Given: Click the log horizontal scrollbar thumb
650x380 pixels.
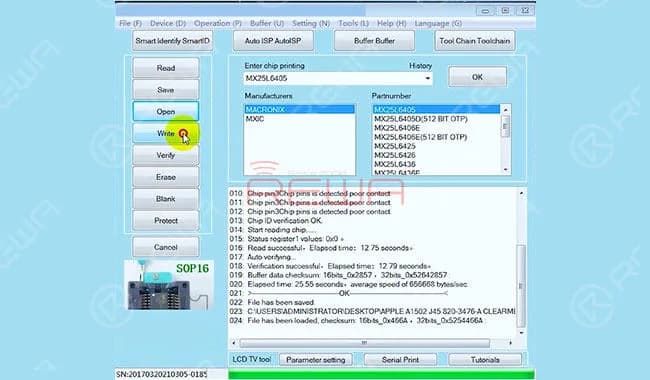Looking at the screenshot, I should pos(364,343).
